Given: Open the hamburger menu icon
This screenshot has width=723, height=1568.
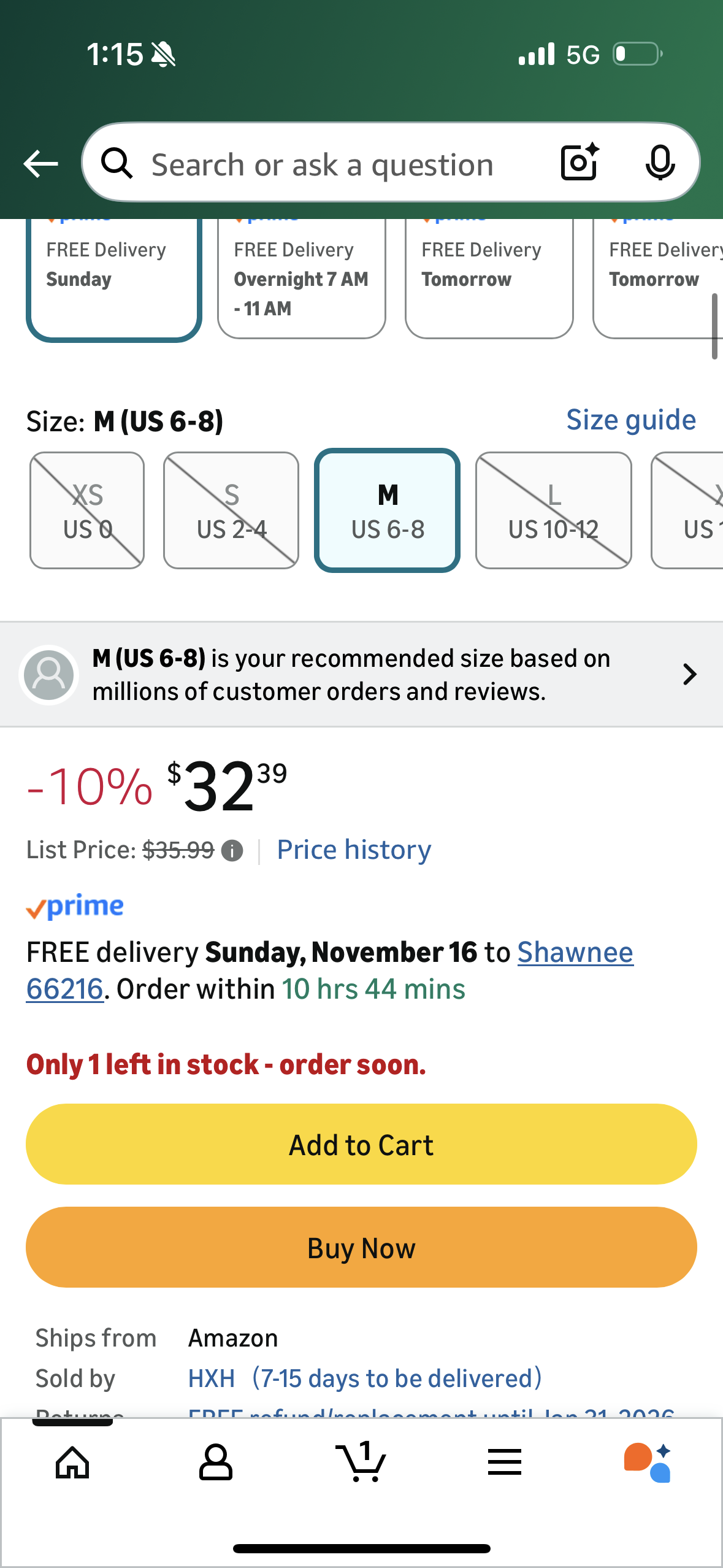Looking at the screenshot, I should [x=505, y=1462].
